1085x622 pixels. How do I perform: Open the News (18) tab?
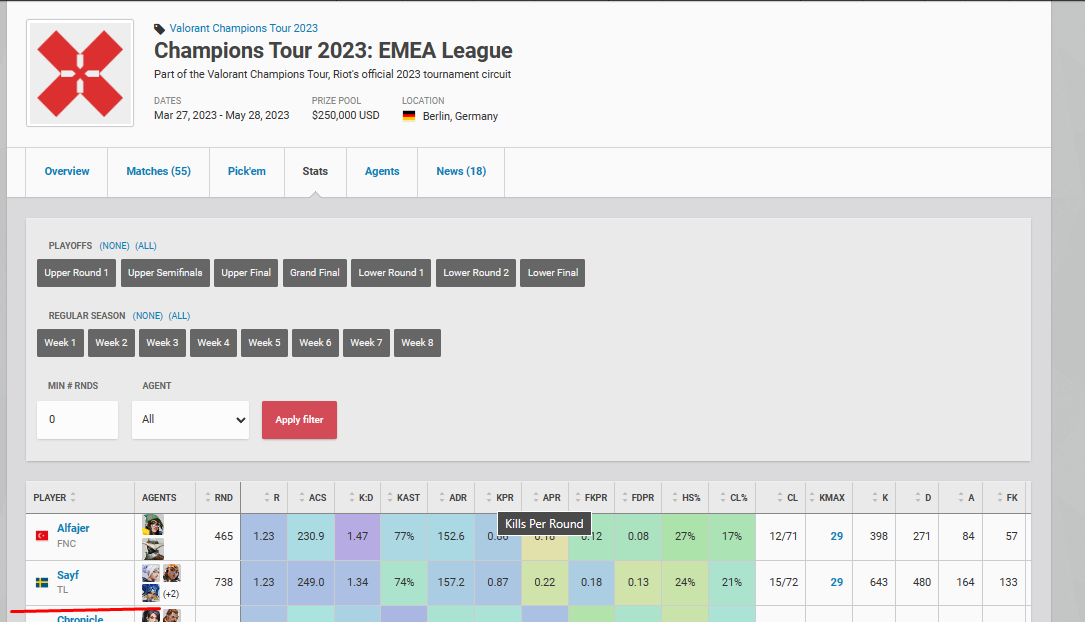[461, 172]
